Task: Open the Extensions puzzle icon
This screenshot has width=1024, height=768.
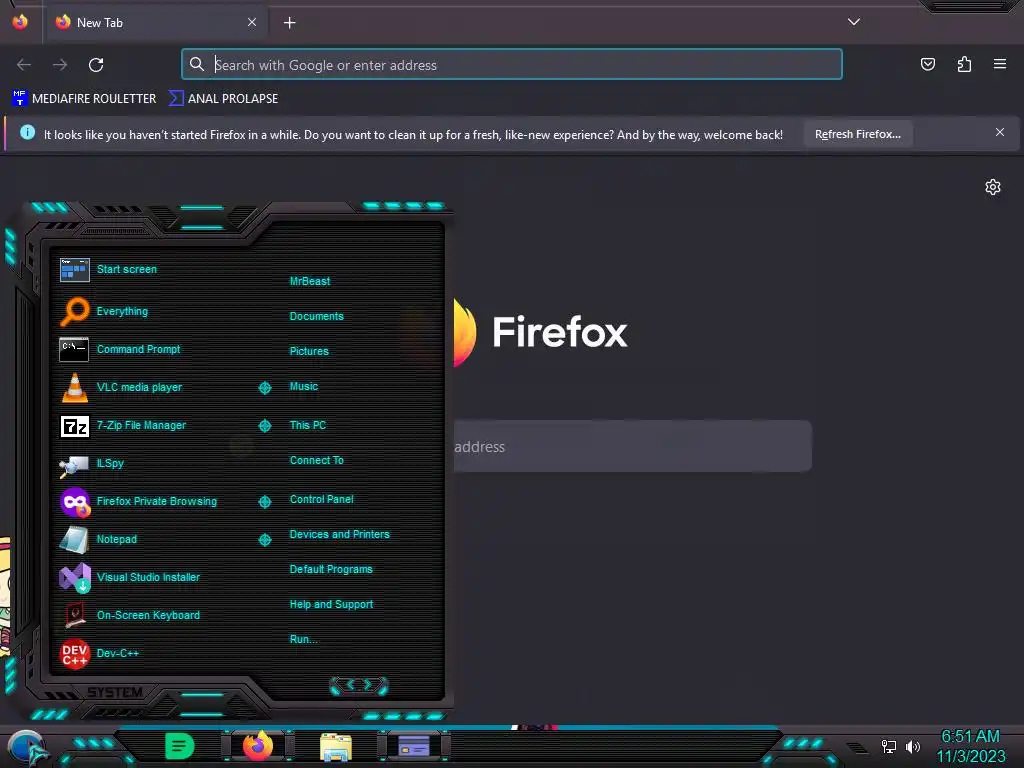Action: click(x=964, y=64)
